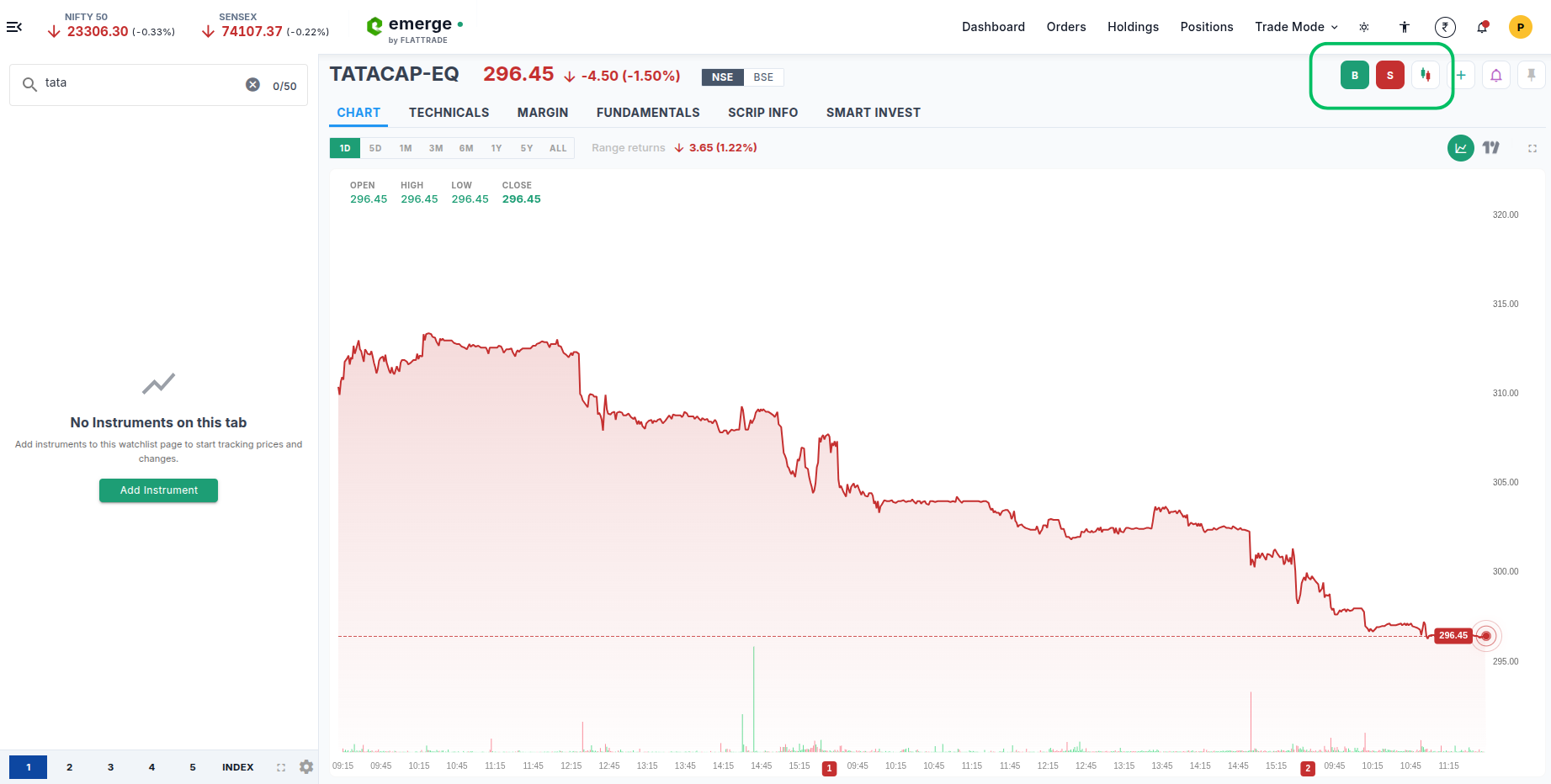The height and width of the screenshot is (784, 1551).
Task: Select the NSE exchange toggle
Action: point(722,77)
